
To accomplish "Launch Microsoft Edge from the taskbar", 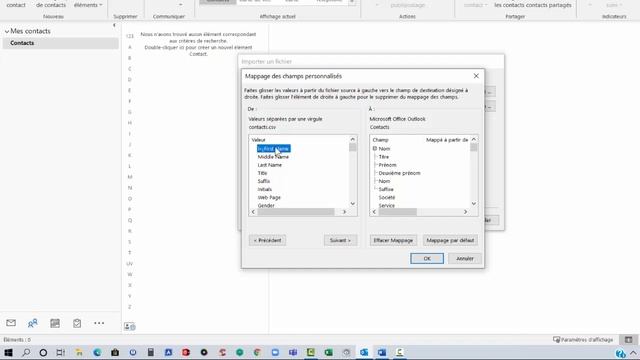I will click(x=97, y=352).
